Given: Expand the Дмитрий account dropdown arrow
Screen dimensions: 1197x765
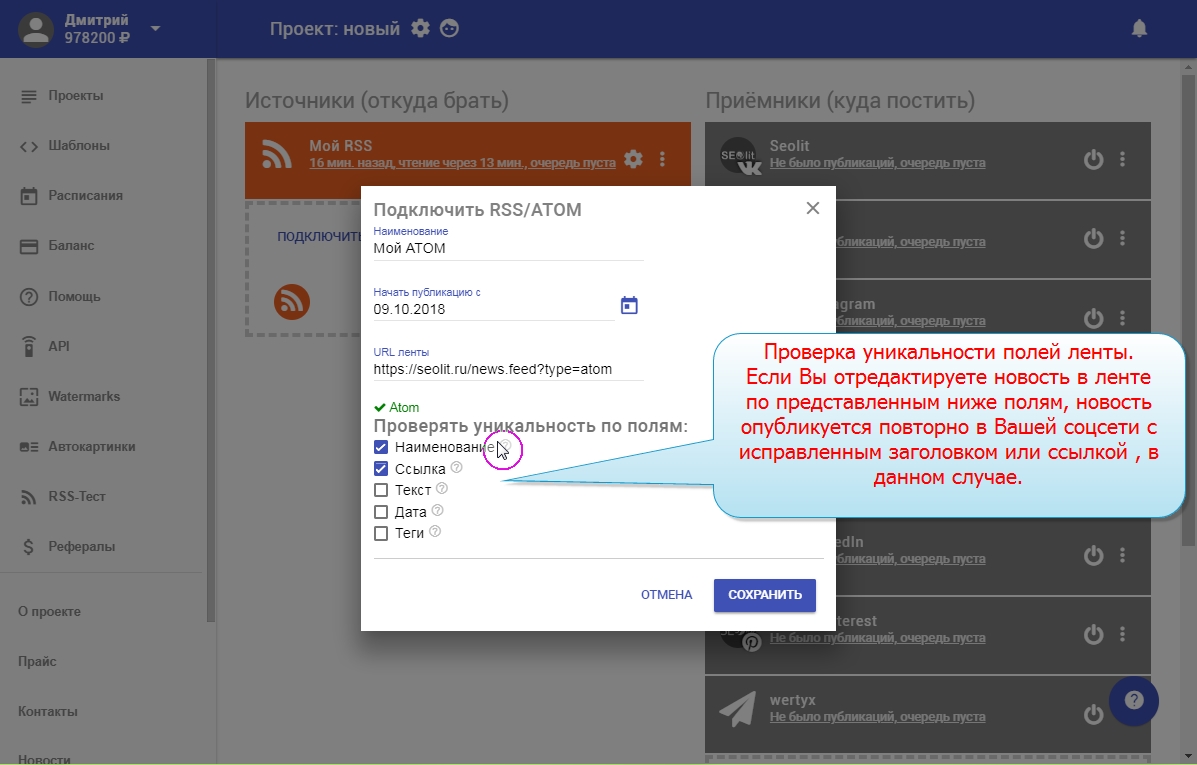Looking at the screenshot, I should point(155,28).
